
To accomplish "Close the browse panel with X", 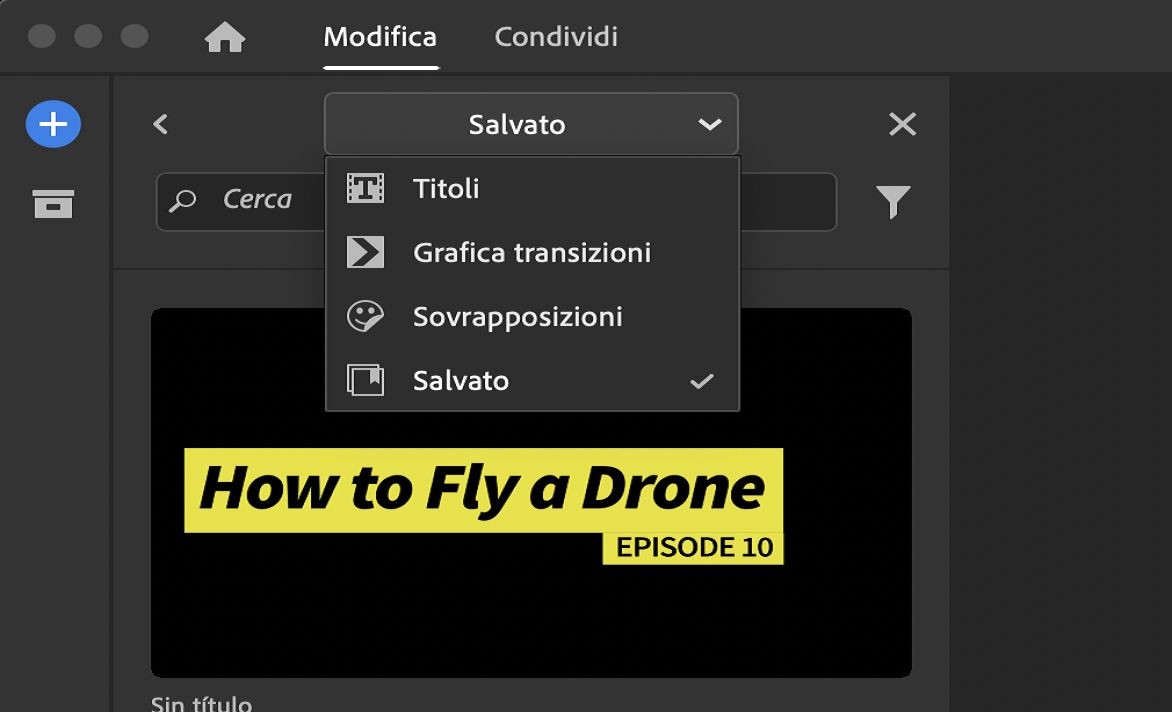I will pyautogui.click(x=902, y=124).
